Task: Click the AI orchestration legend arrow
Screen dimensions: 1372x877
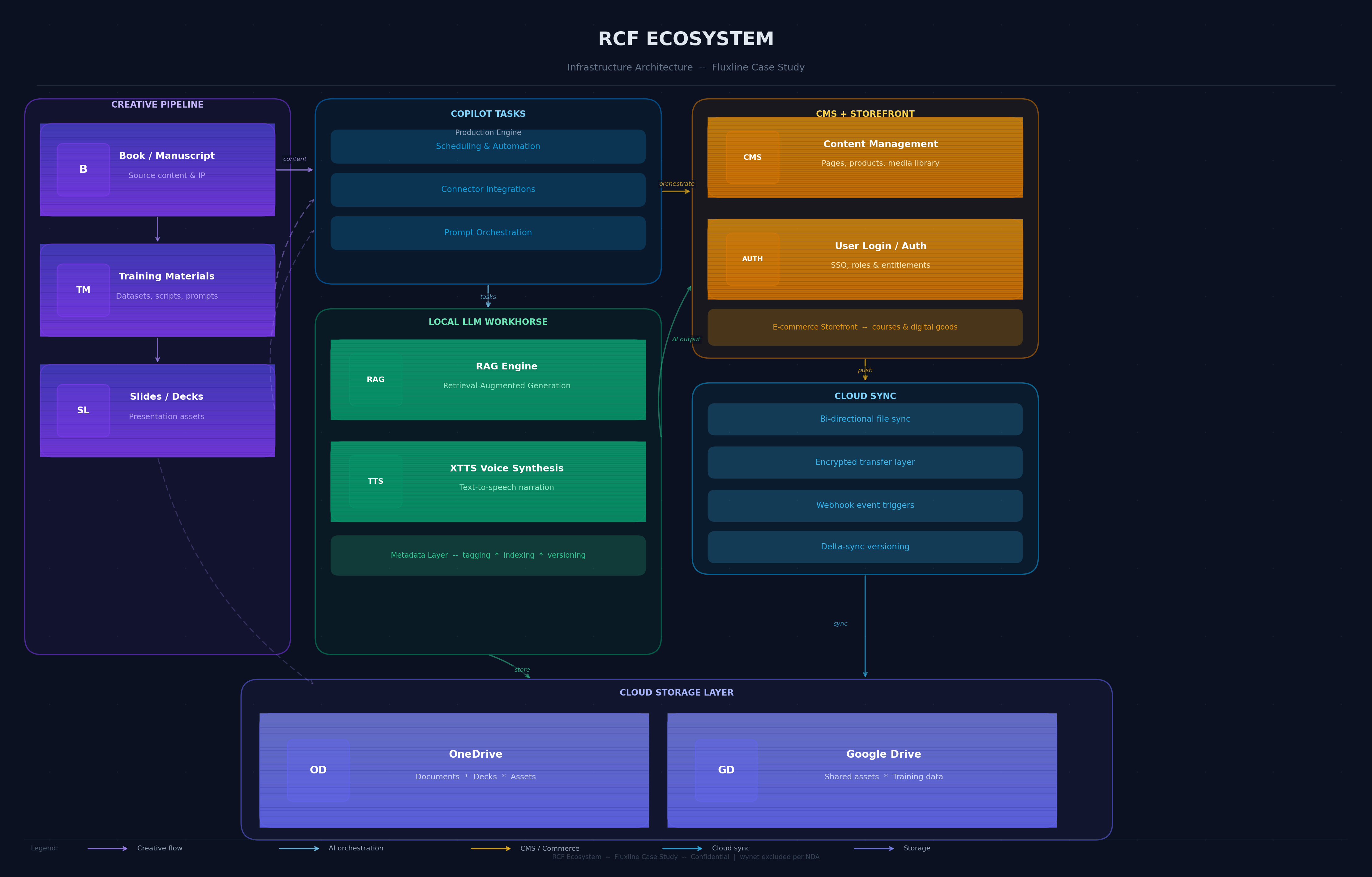Action: (299, 849)
